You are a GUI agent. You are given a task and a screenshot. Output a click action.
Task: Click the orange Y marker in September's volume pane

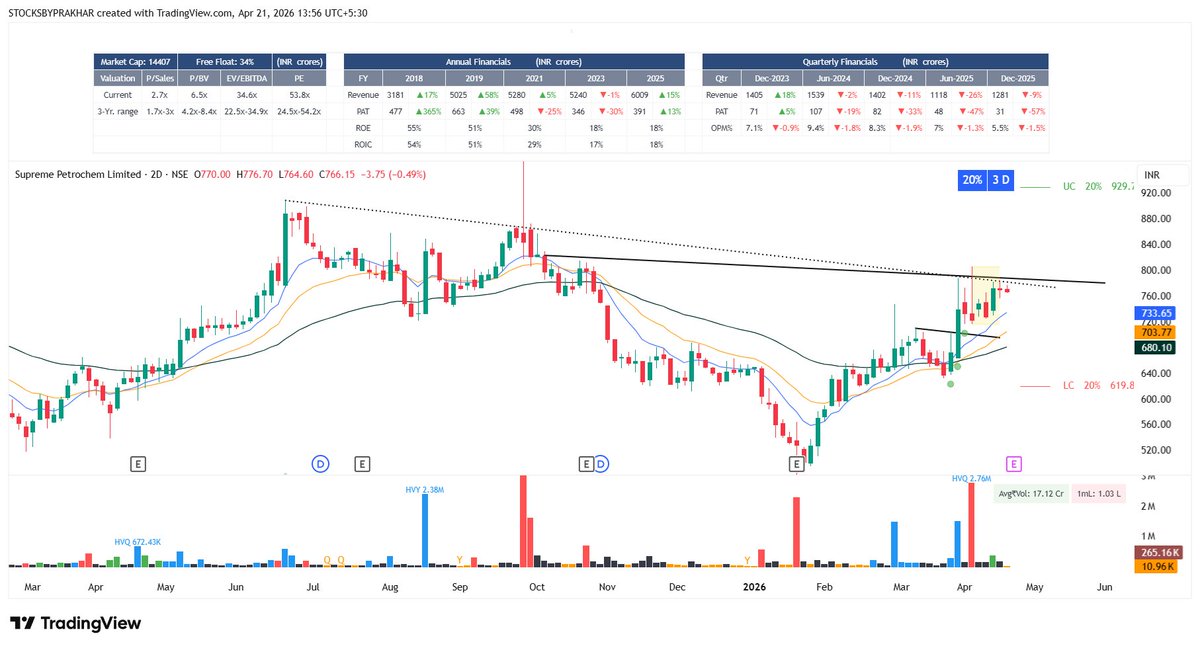(459, 560)
